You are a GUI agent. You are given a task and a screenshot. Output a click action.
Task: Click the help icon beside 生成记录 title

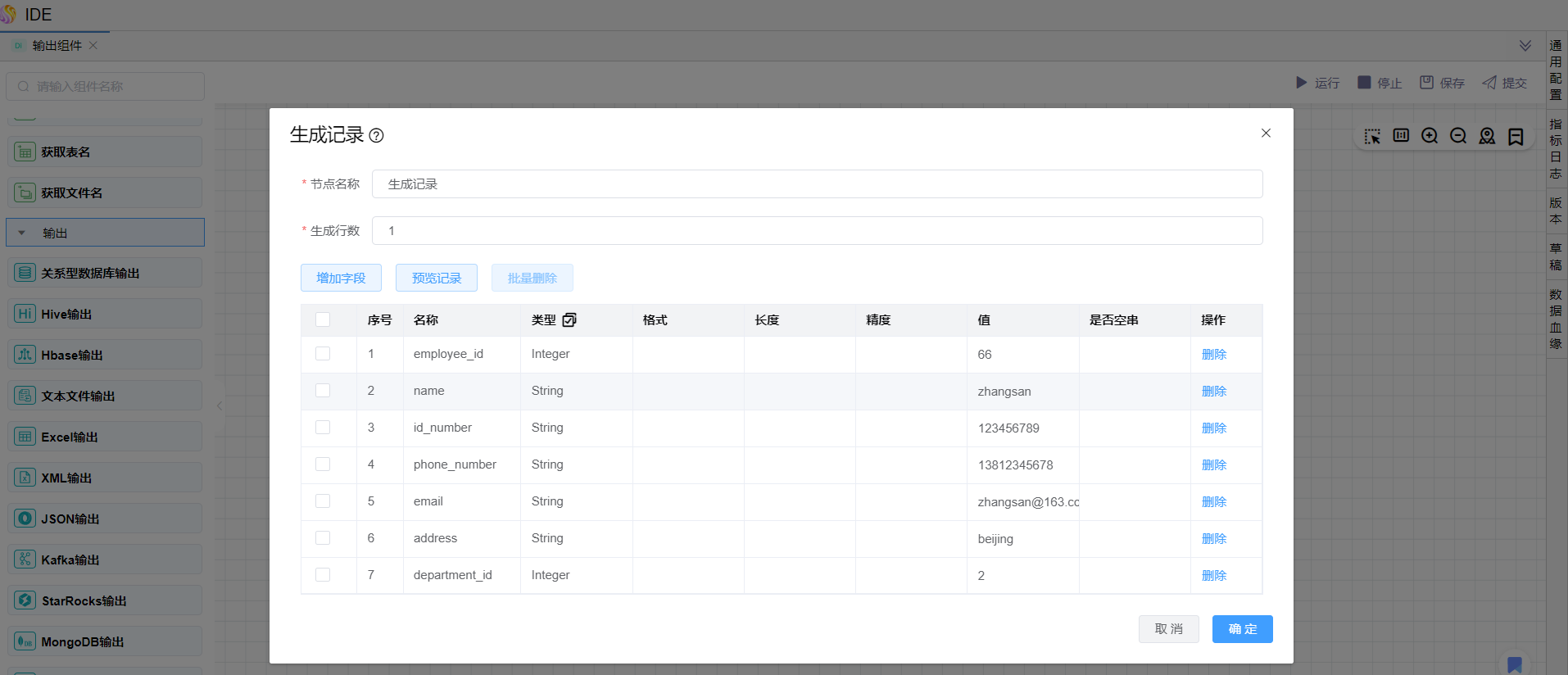(376, 136)
